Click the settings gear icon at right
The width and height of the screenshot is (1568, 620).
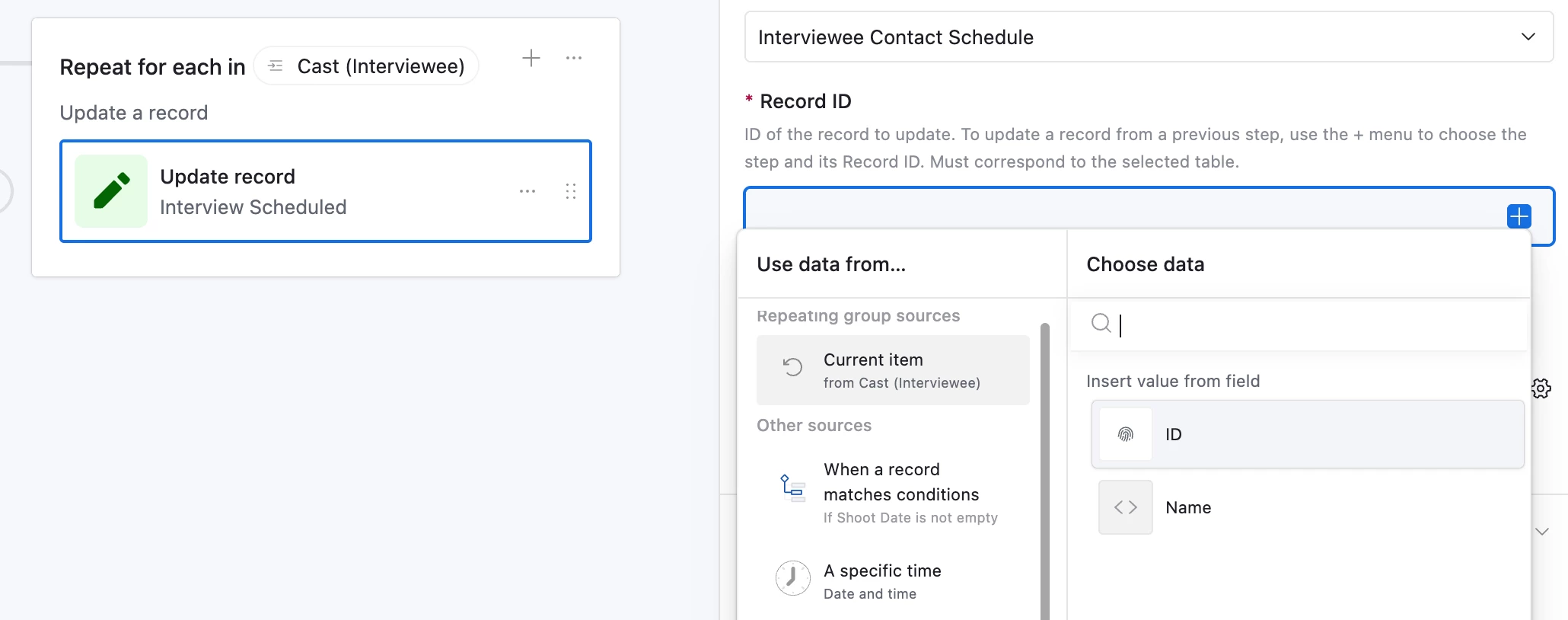(1541, 388)
